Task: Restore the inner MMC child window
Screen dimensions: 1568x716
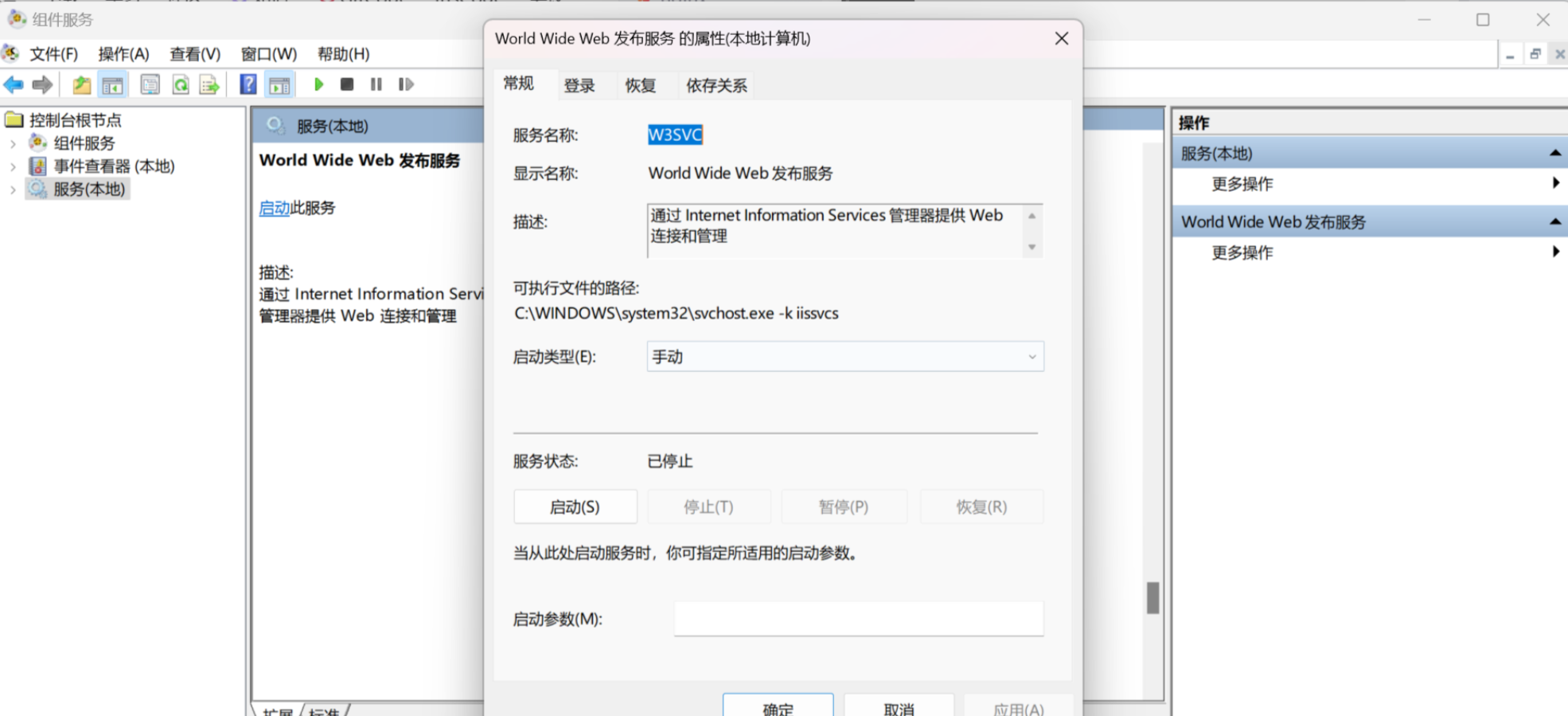Action: pos(1535,54)
